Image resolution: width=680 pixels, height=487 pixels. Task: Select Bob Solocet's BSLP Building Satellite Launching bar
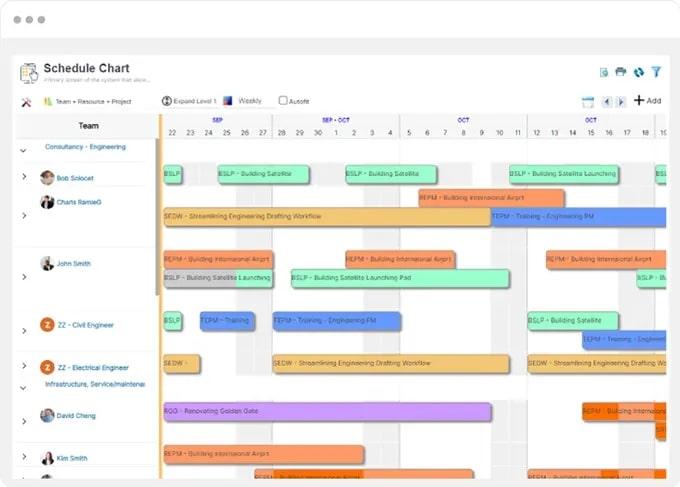pyautogui.click(x=564, y=174)
